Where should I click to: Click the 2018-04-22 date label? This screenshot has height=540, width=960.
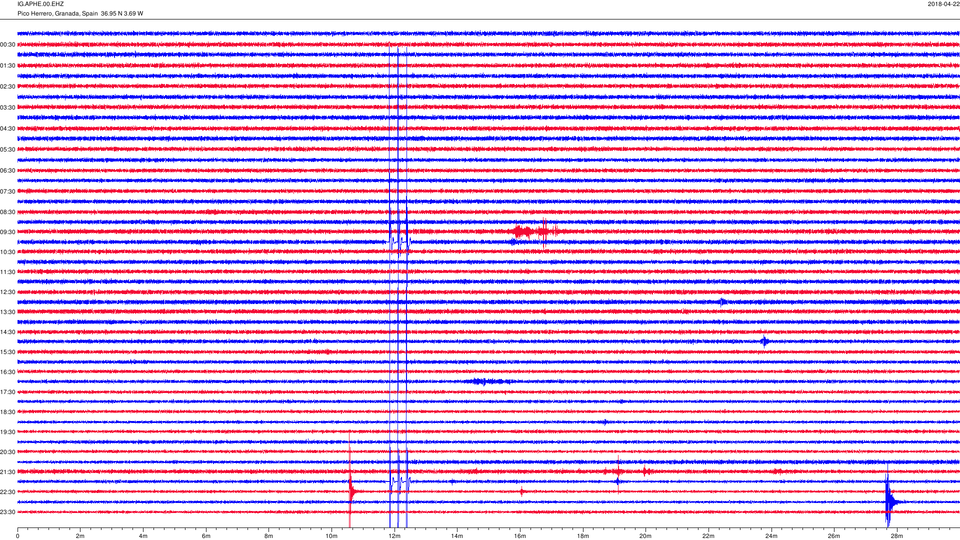point(943,4)
